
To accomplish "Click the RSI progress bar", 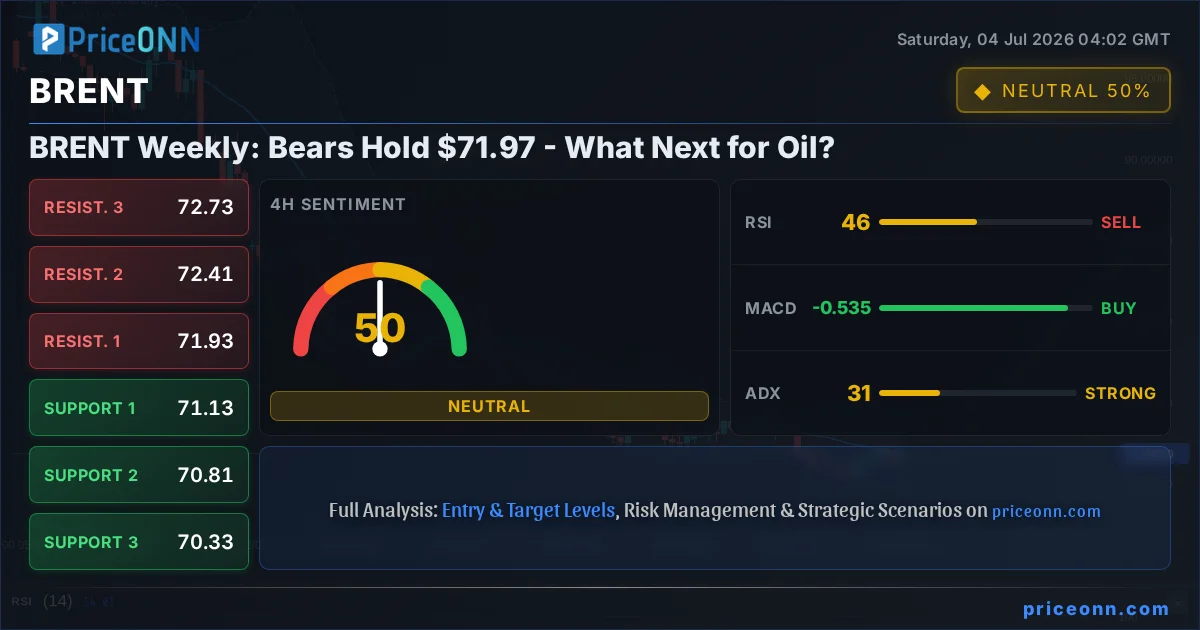I will [985, 222].
